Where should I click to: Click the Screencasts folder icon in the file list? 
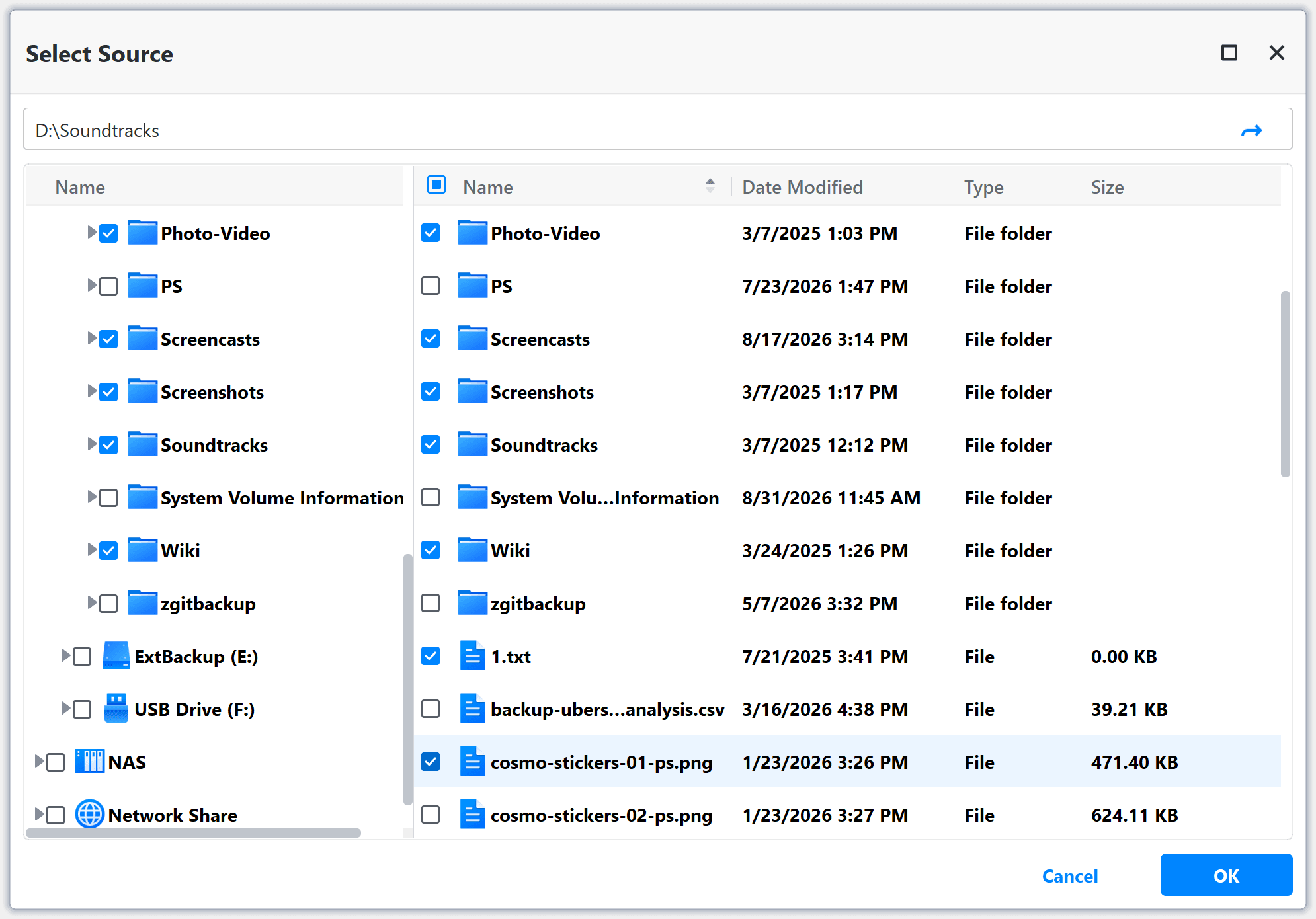[472, 339]
